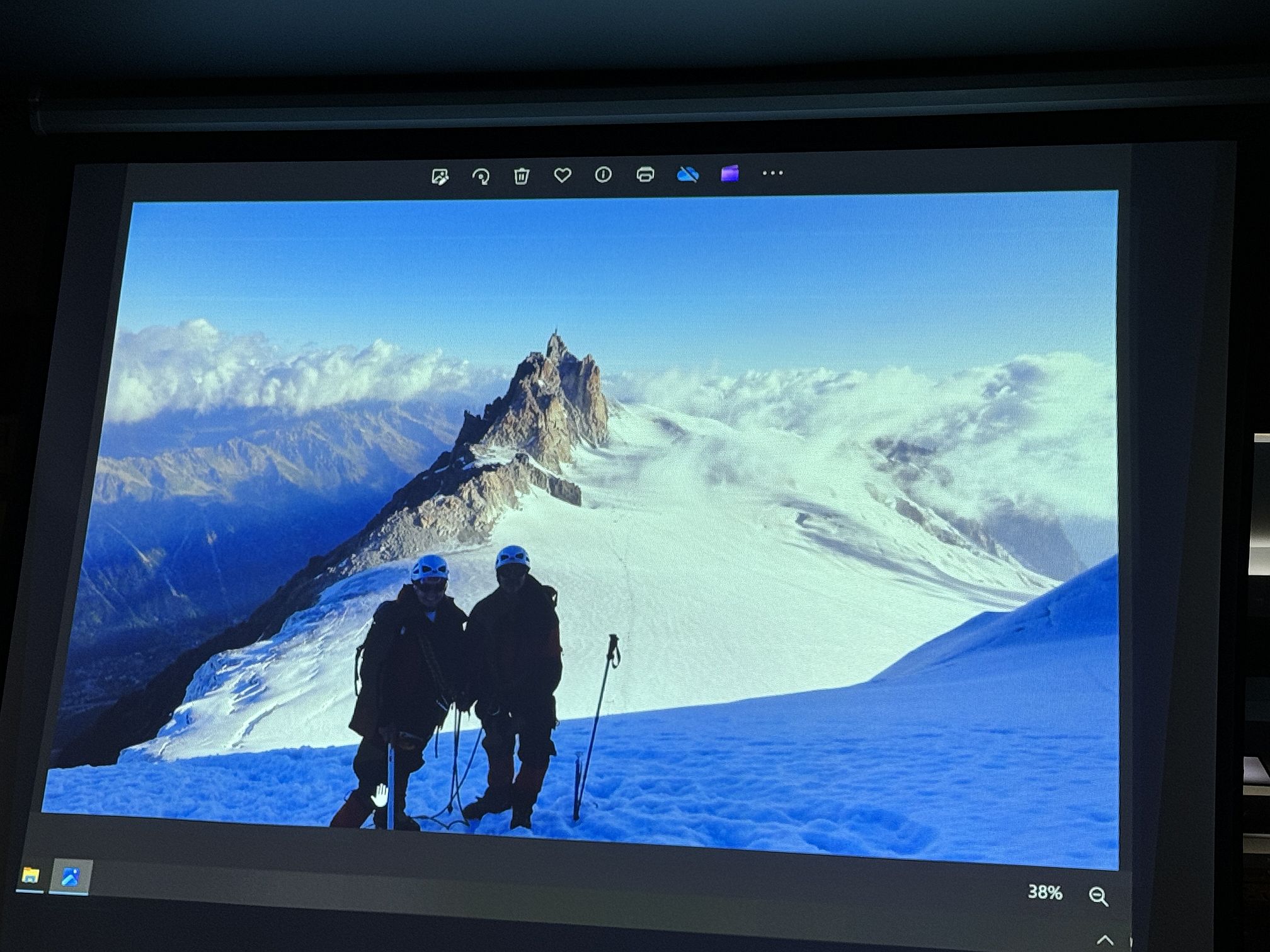This screenshot has height=952, width=1270.
Task: Rotate the photo with the rotate icon
Action: click(481, 176)
